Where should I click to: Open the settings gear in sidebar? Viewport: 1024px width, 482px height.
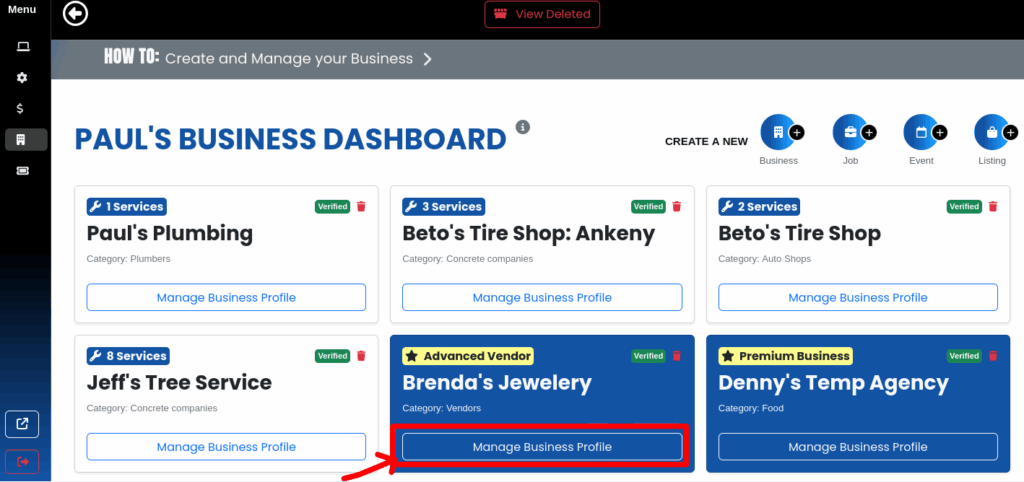pos(22,78)
